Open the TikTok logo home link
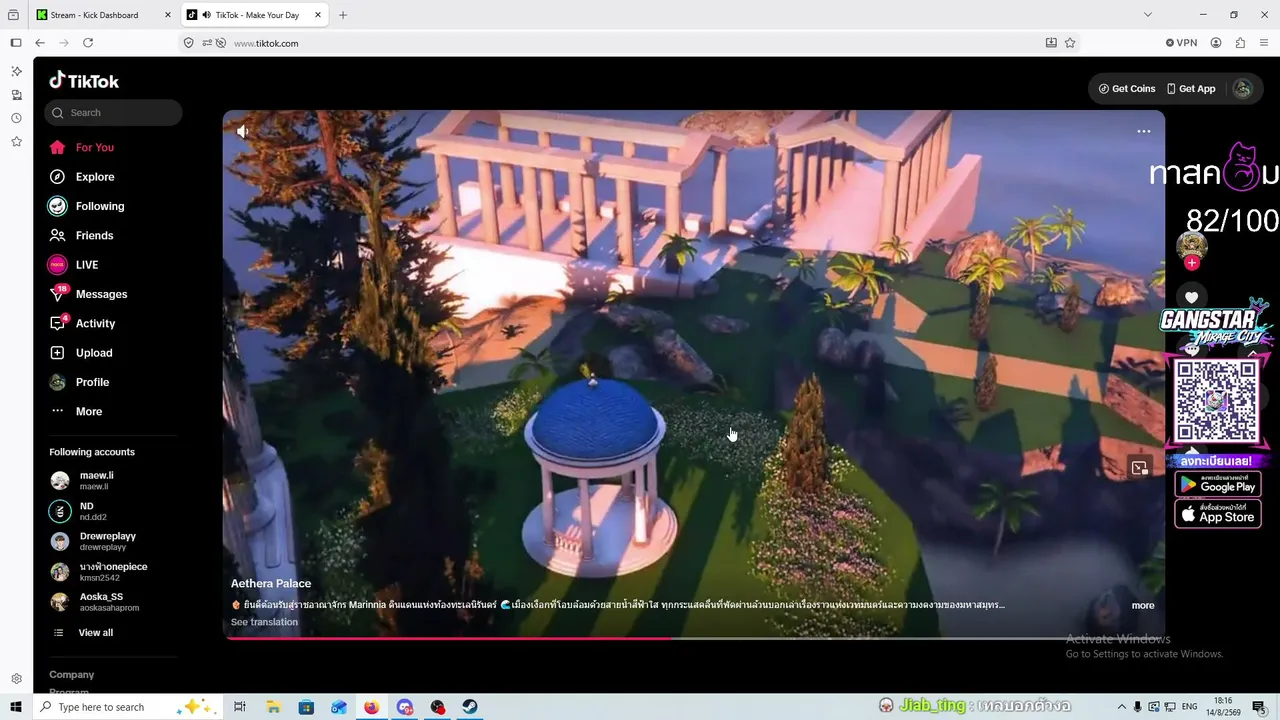This screenshot has height=720, width=1280. [x=84, y=81]
